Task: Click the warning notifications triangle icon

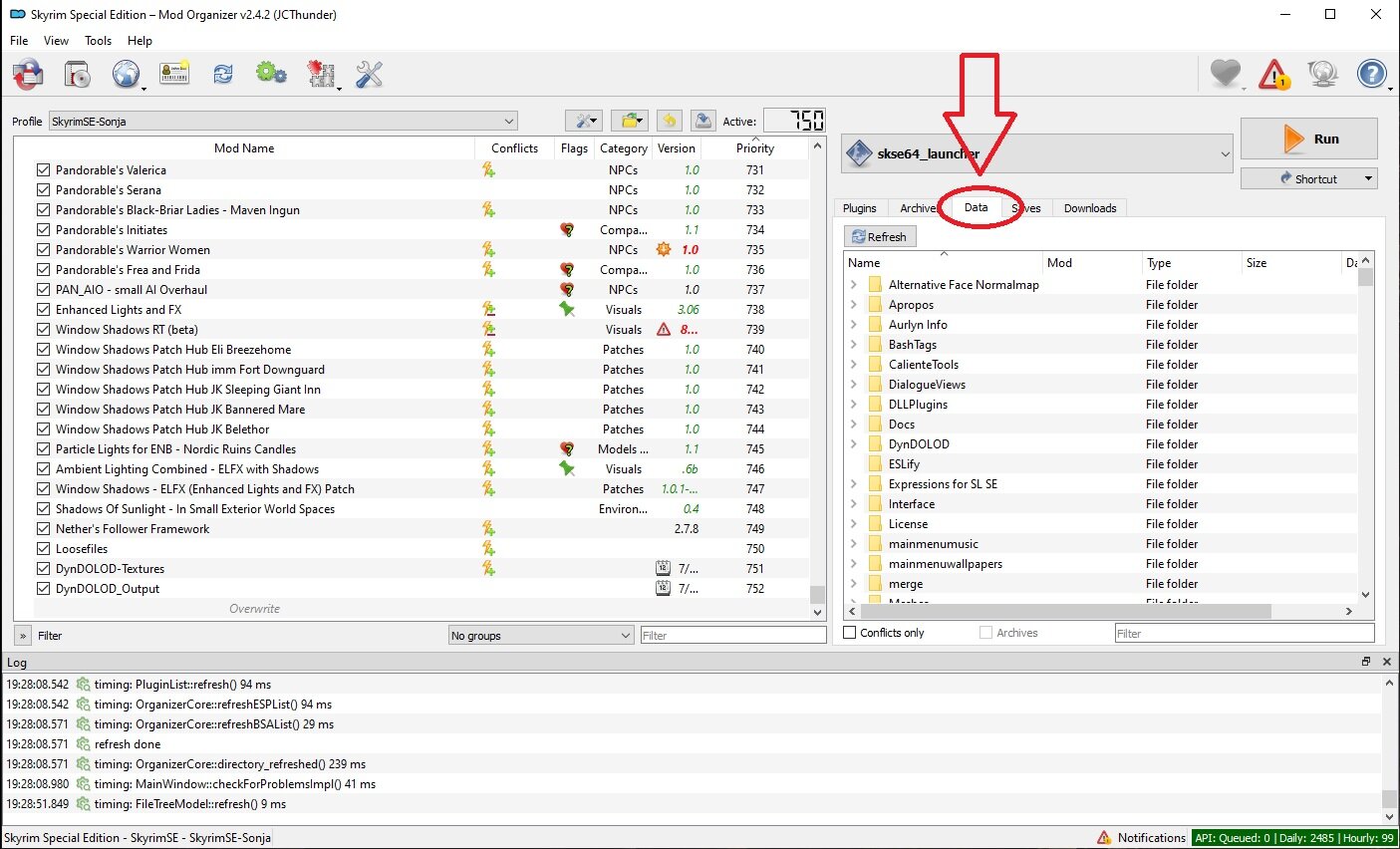Action: (1273, 75)
